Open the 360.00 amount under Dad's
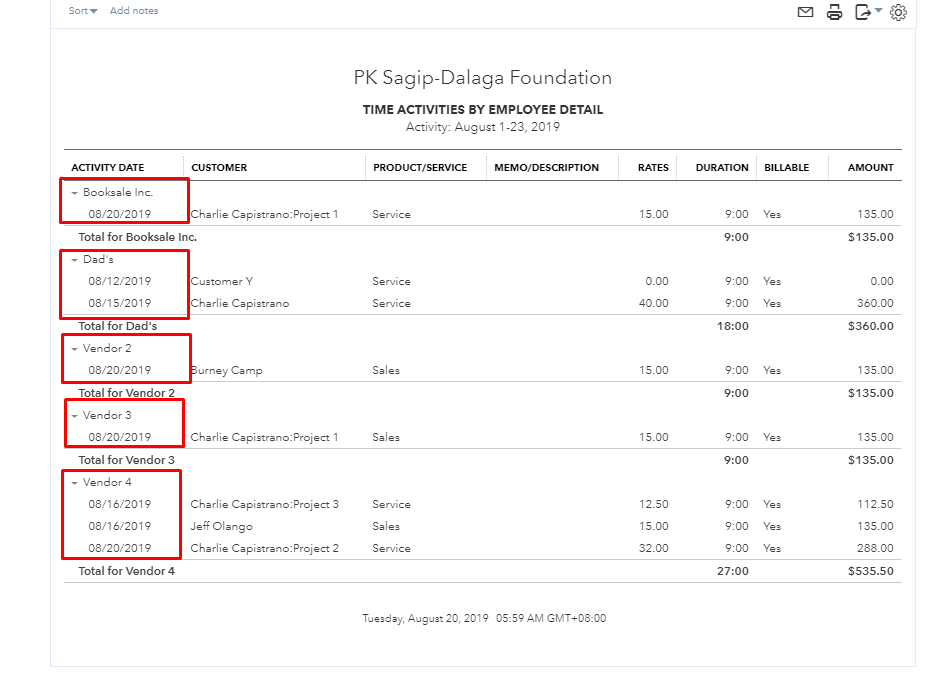Screen dimensions: 944x678 (876, 303)
